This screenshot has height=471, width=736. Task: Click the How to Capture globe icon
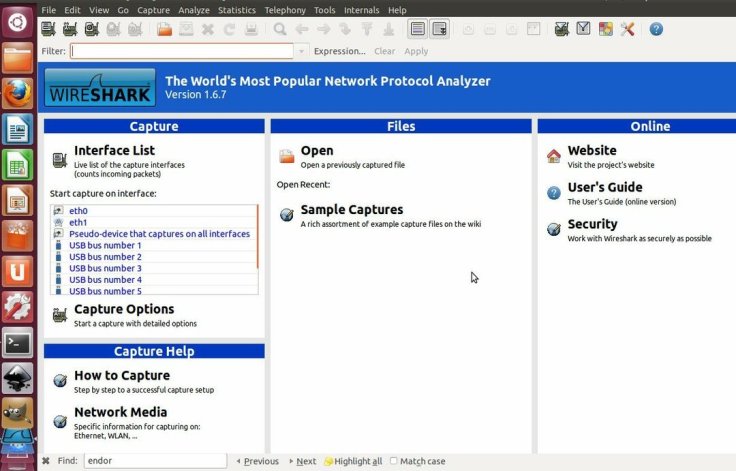[60, 380]
